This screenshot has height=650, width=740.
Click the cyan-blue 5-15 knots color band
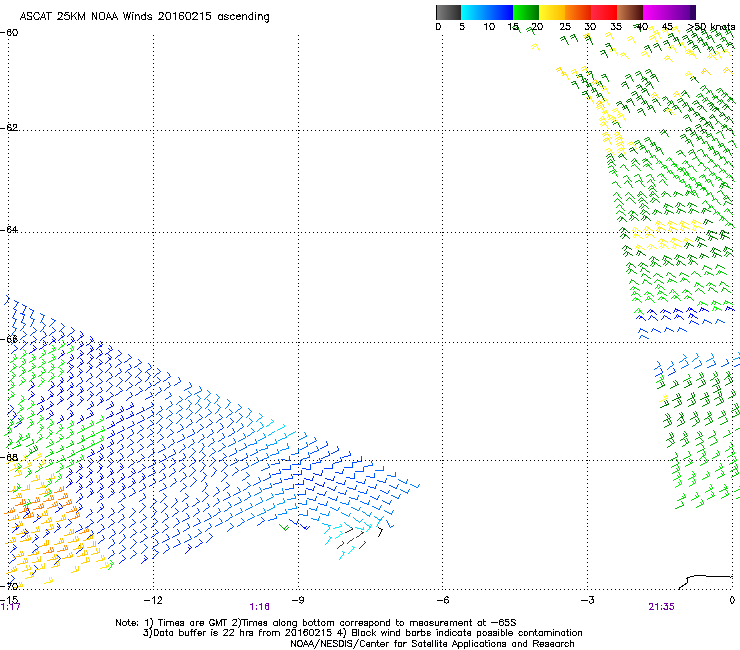point(487,12)
